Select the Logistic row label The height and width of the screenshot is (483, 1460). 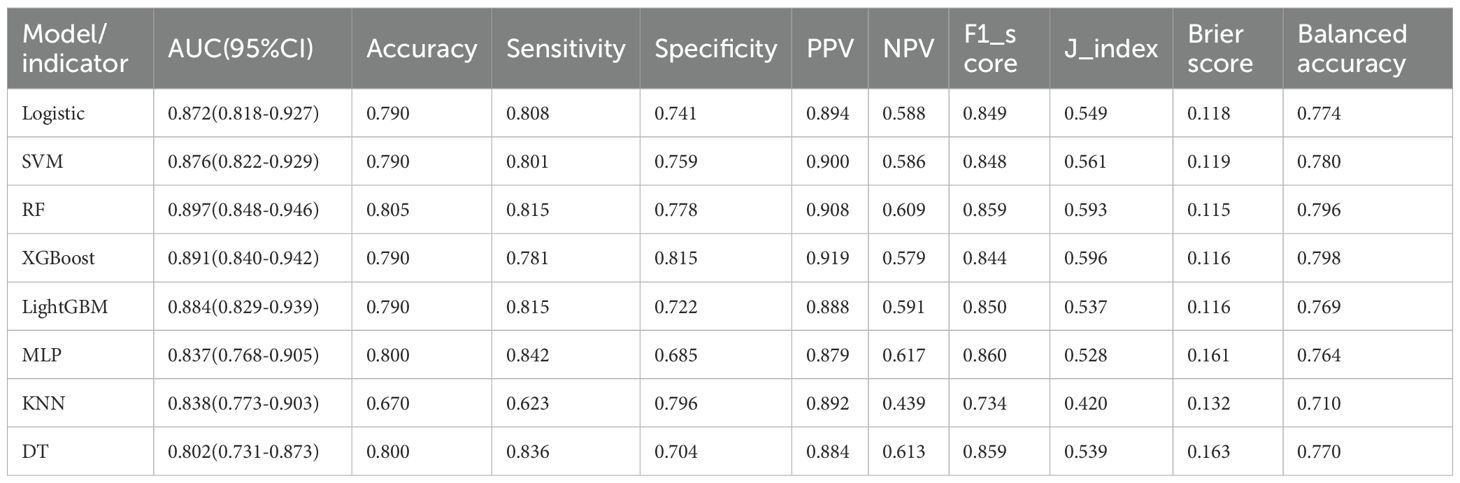click(x=53, y=114)
